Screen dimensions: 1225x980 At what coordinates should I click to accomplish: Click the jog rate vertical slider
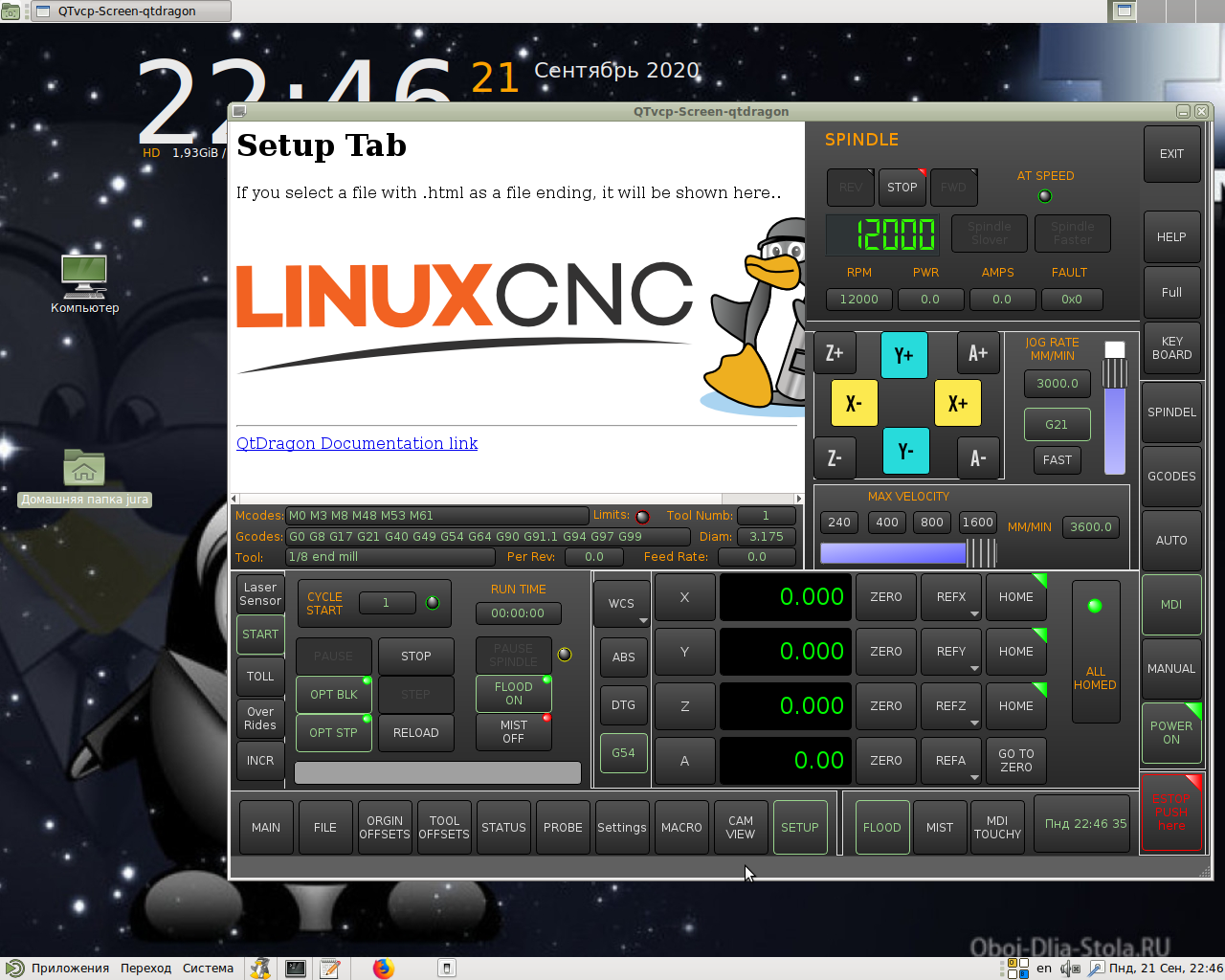tap(1115, 408)
